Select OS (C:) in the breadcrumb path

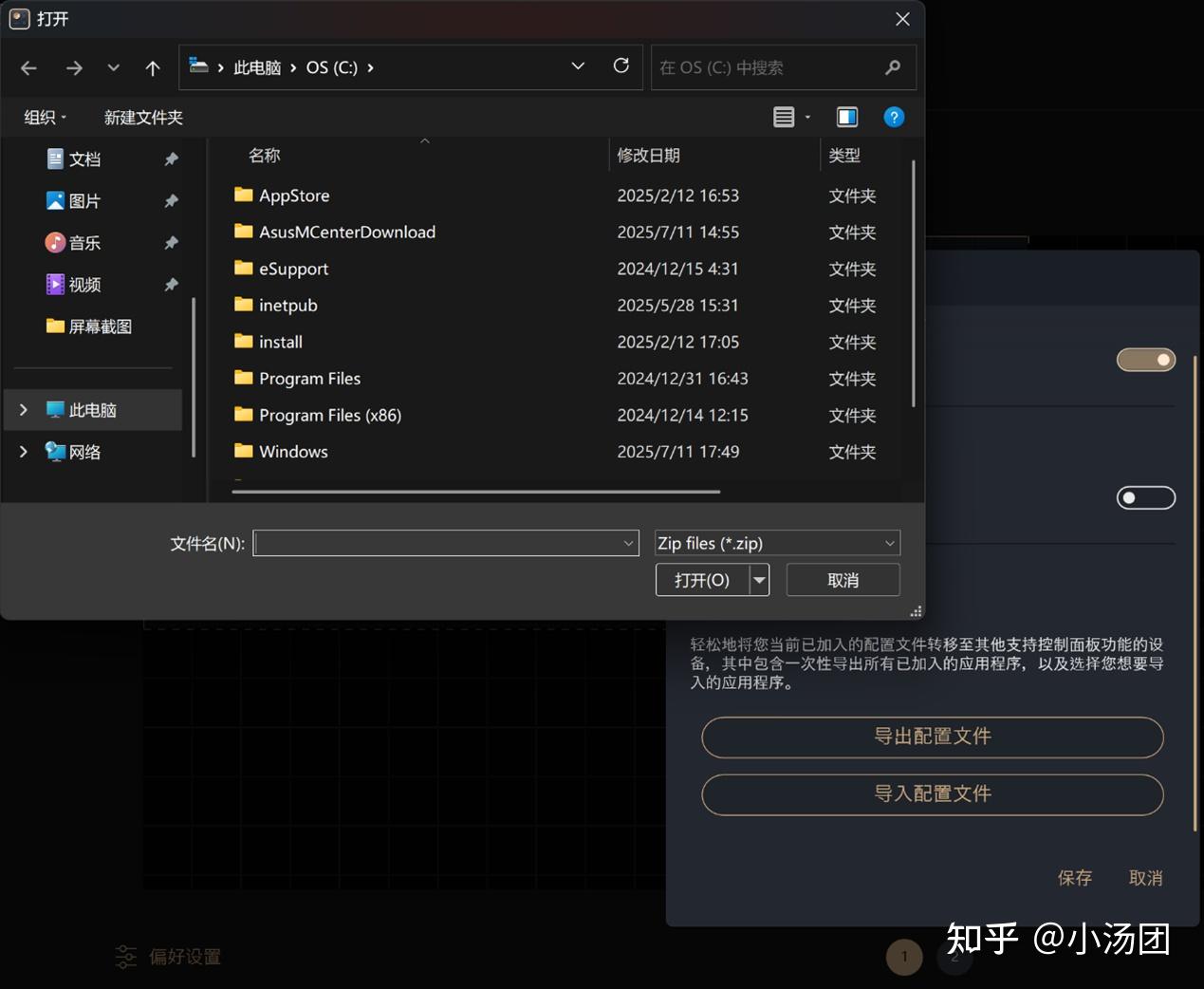[x=332, y=67]
